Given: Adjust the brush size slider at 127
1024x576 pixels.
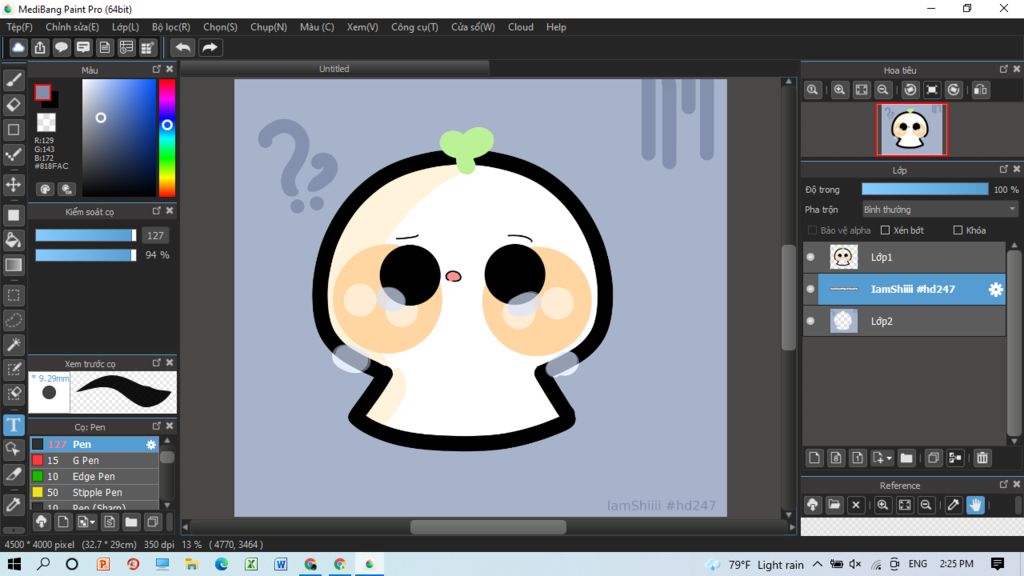Looking at the screenshot, I should [86, 235].
